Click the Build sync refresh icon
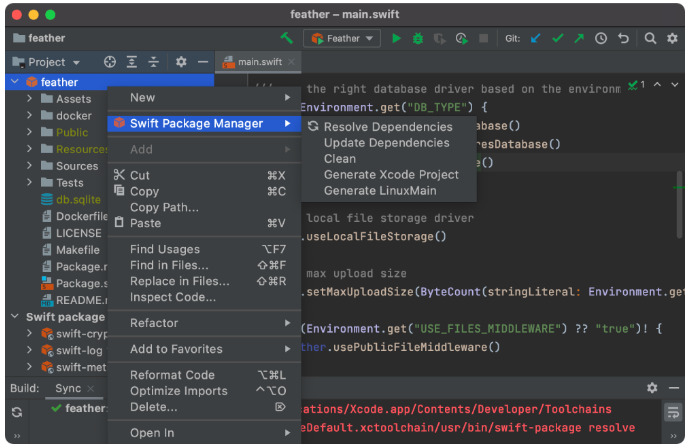Viewport: 692px width, 448px height. click(x=17, y=412)
